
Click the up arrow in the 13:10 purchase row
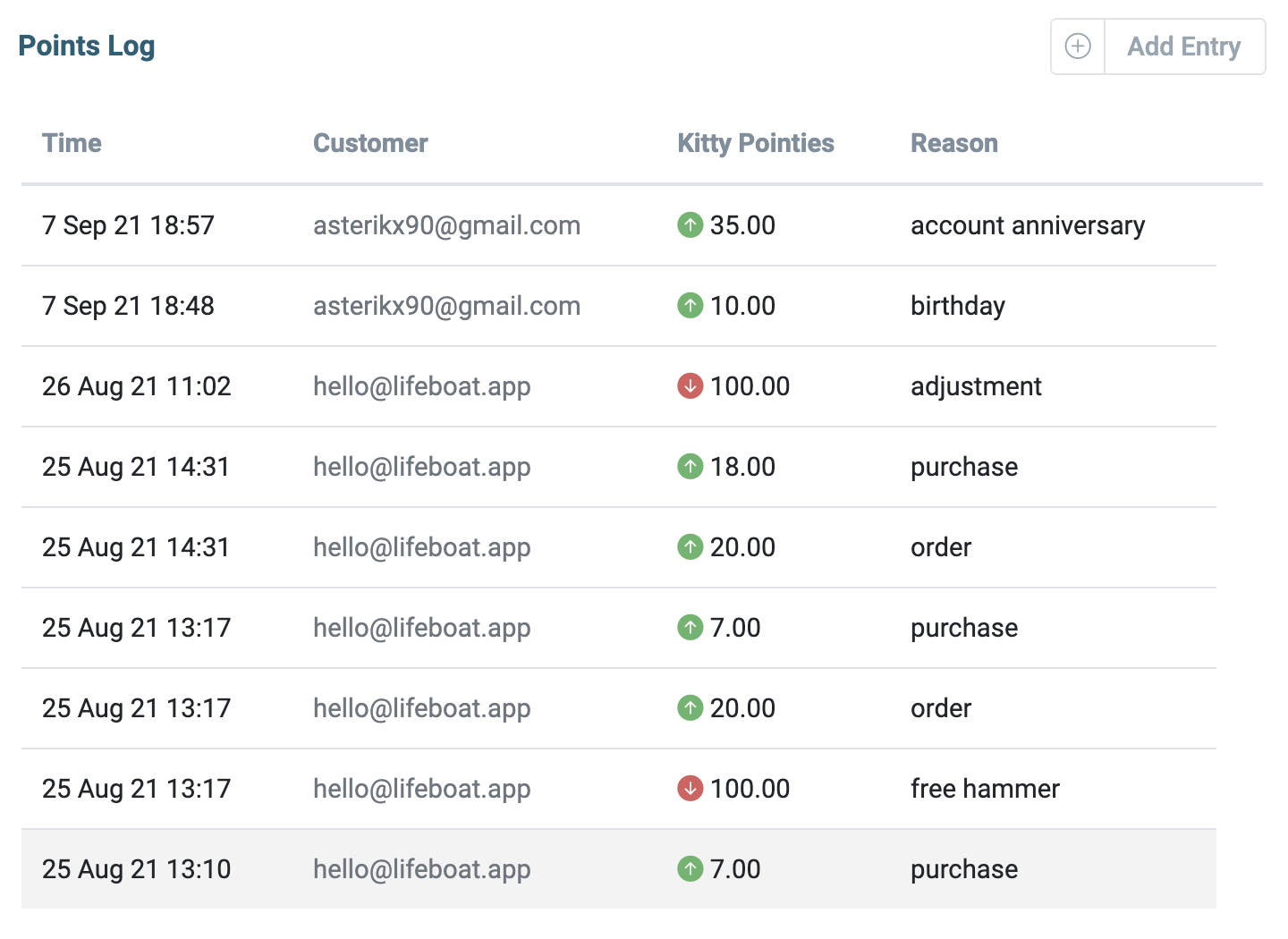click(x=690, y=869)
